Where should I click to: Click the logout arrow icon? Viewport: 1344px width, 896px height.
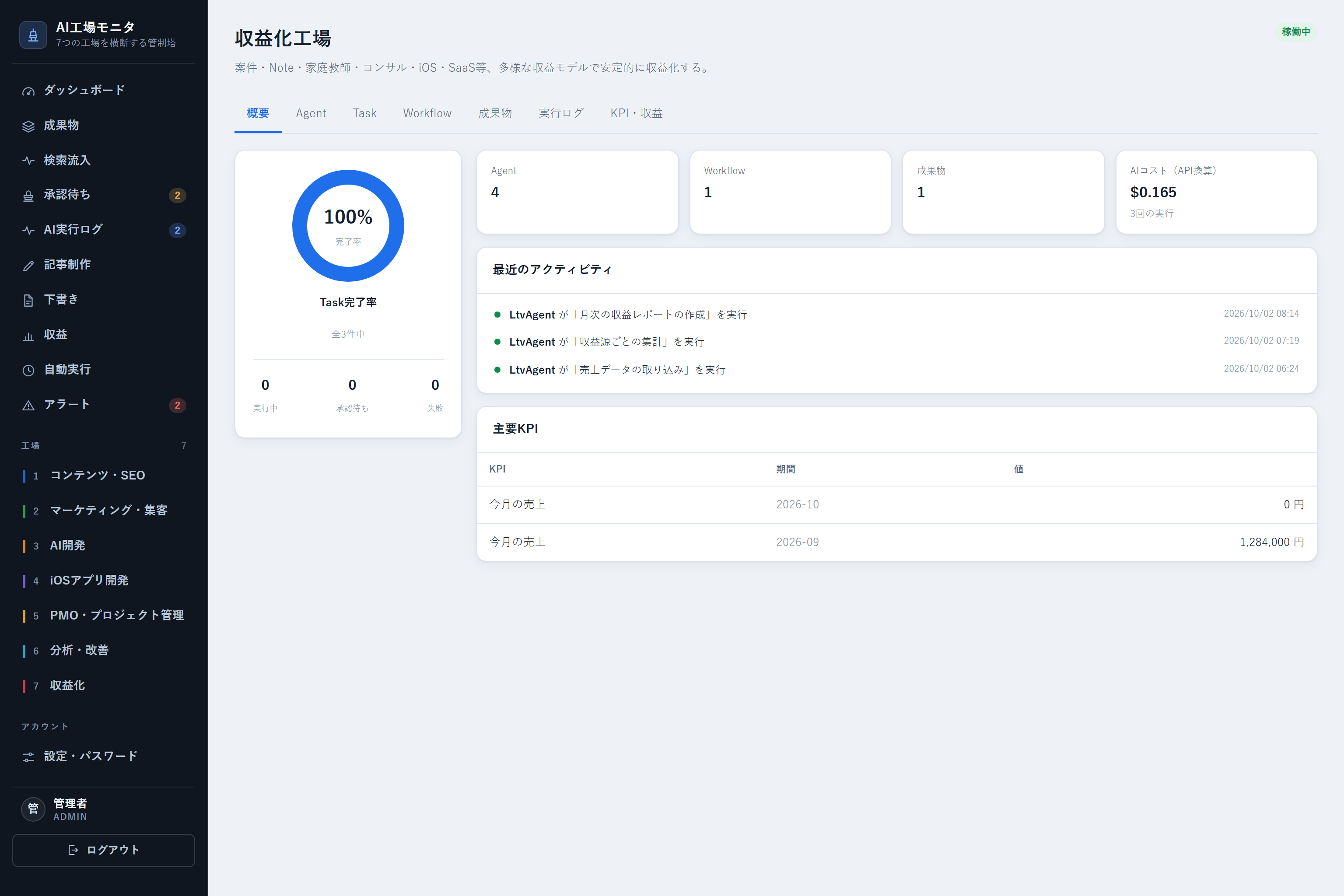pyautogui.click(x=73, y=850)
